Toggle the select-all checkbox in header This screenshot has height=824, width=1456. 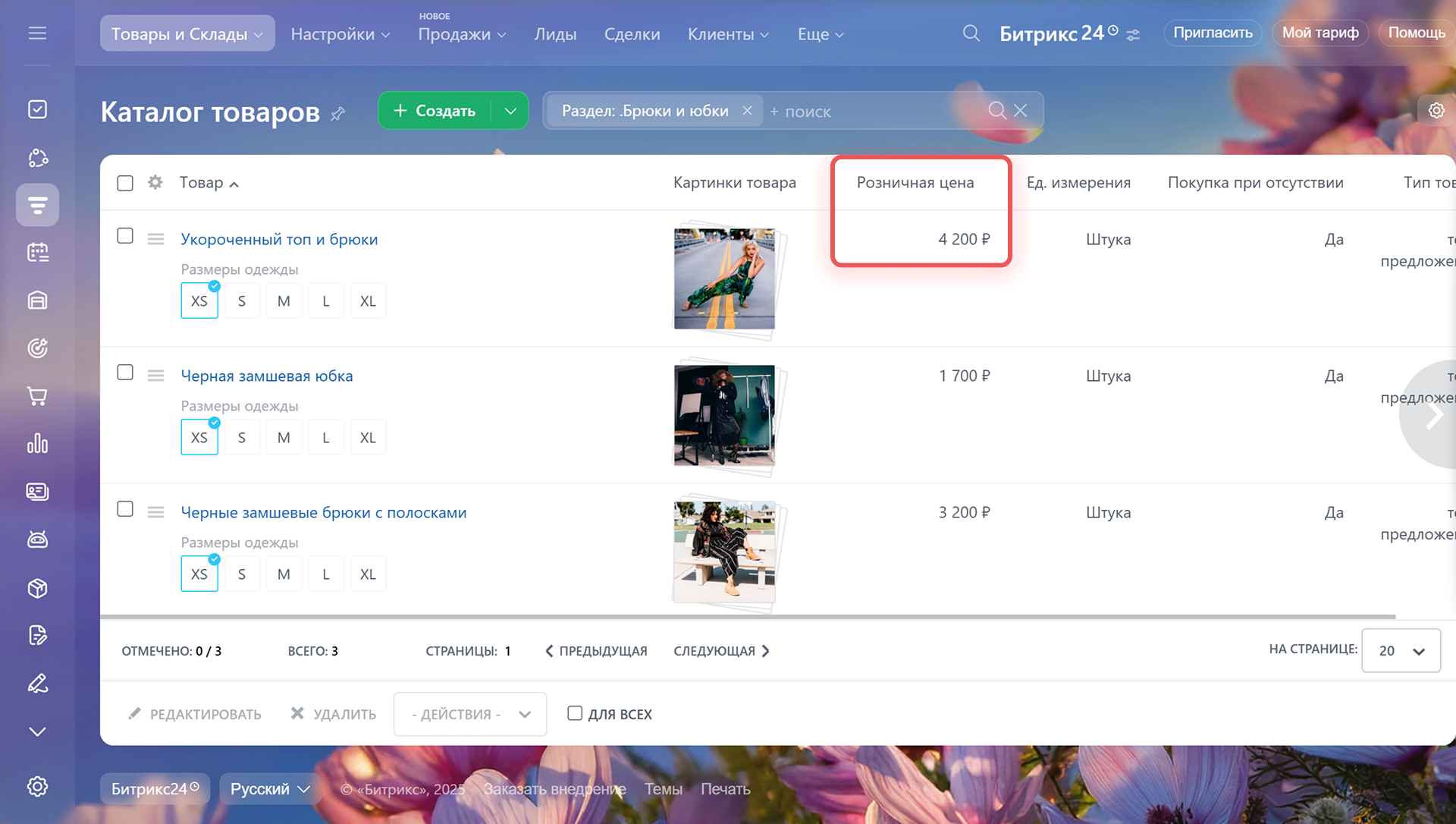click(x=125, y=183)
